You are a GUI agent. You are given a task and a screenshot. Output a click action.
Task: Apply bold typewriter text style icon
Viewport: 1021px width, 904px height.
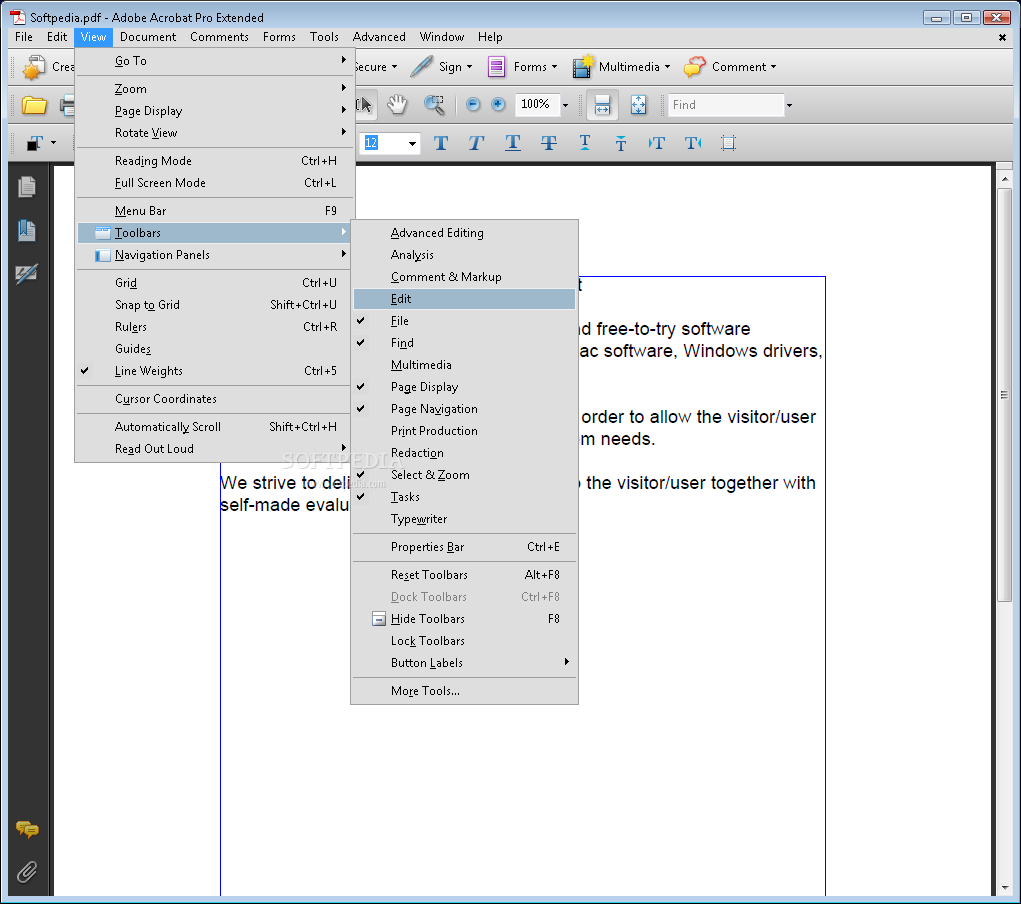[441, 143]
